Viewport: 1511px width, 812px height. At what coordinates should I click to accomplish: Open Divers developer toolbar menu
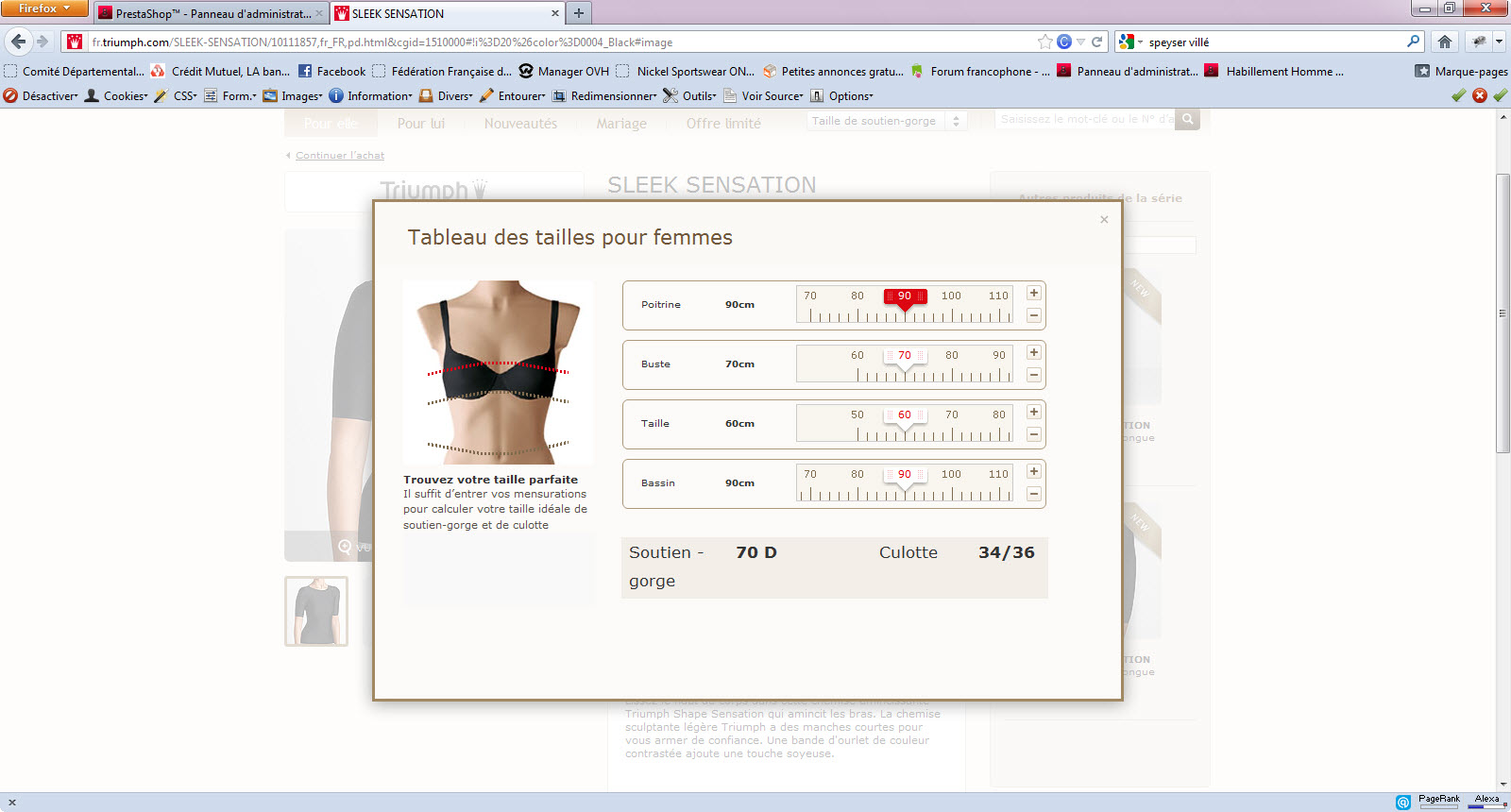tap(446, 95)
